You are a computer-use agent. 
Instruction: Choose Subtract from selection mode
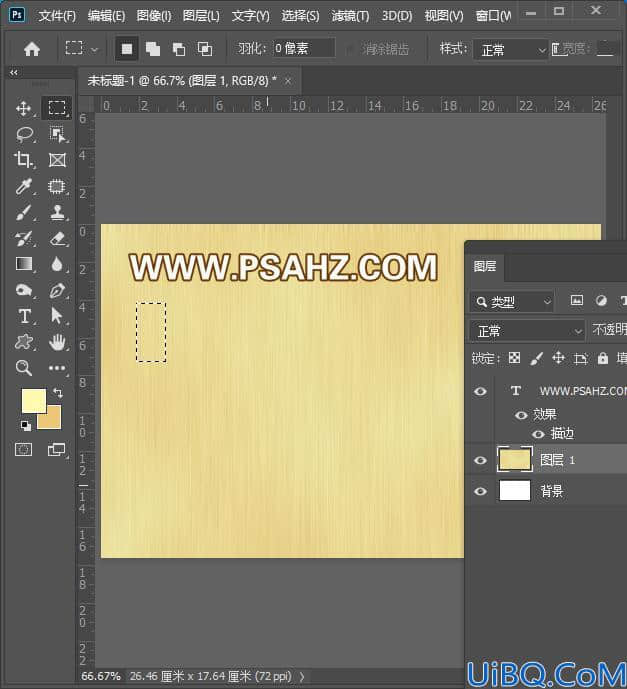(x=179, y=49)
